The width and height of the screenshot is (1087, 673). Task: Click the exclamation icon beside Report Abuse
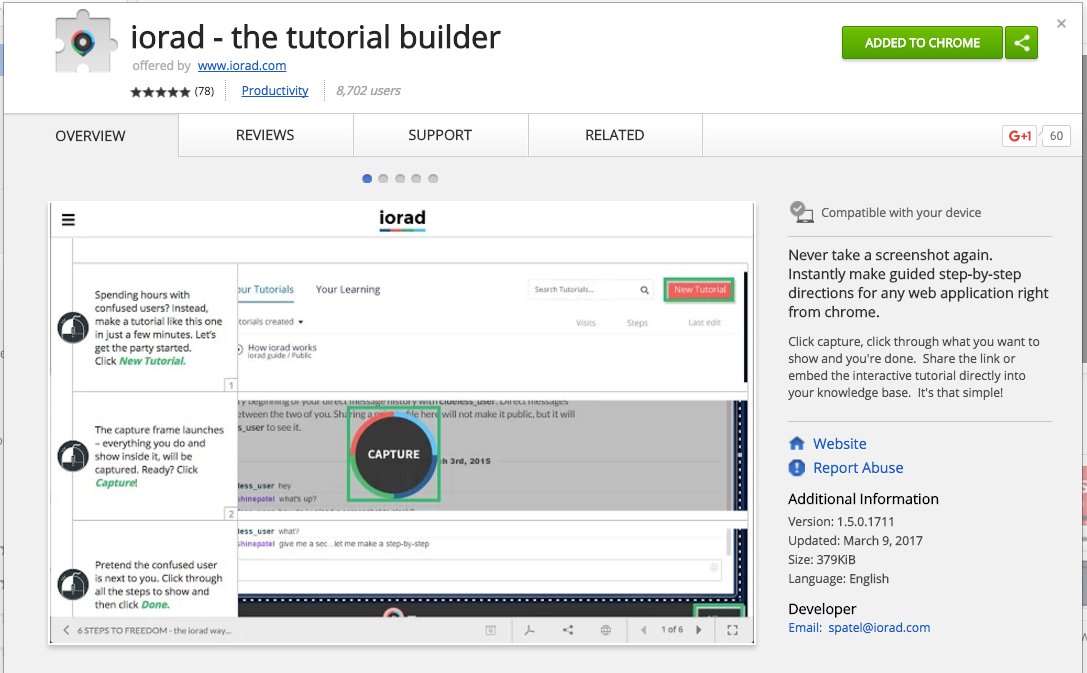coord(797,468)
